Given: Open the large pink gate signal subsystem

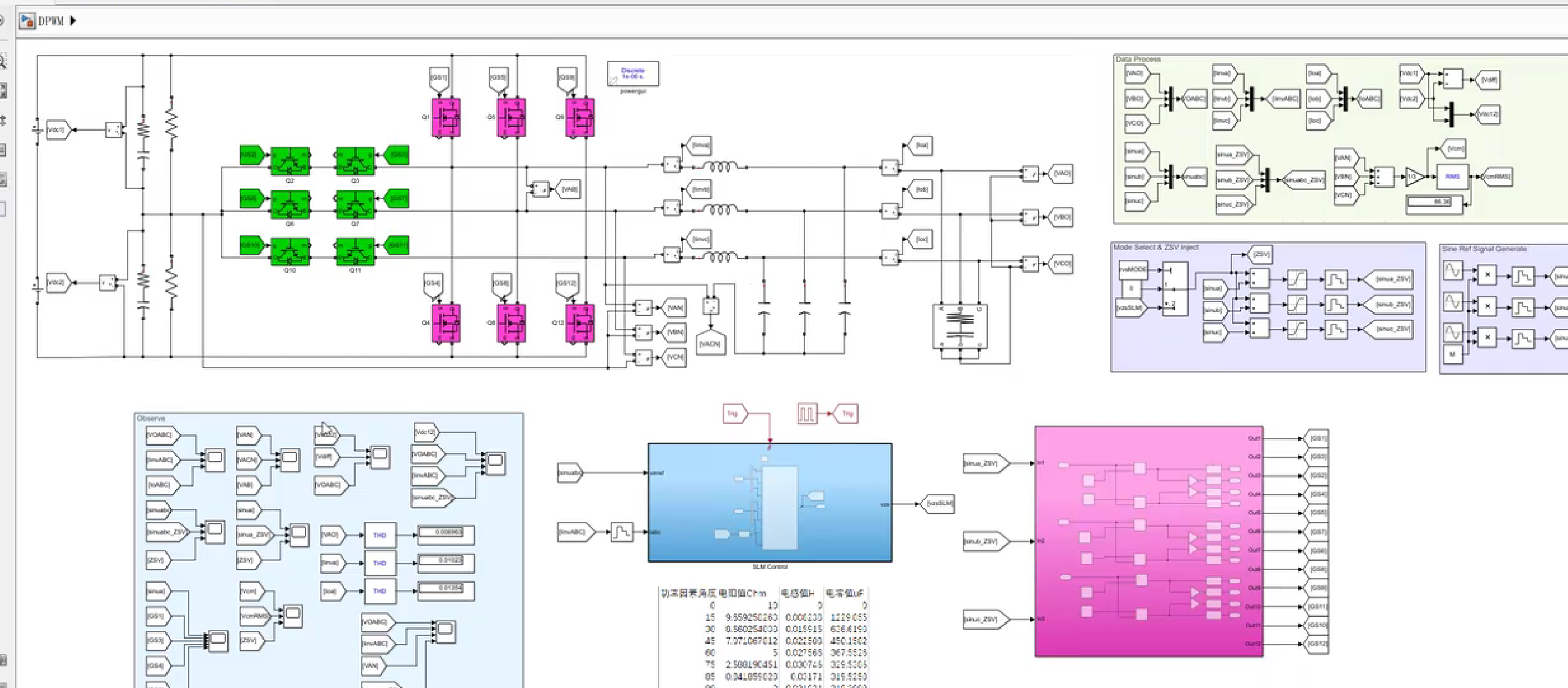Looking at the screenshot, I should point(1148,541).
